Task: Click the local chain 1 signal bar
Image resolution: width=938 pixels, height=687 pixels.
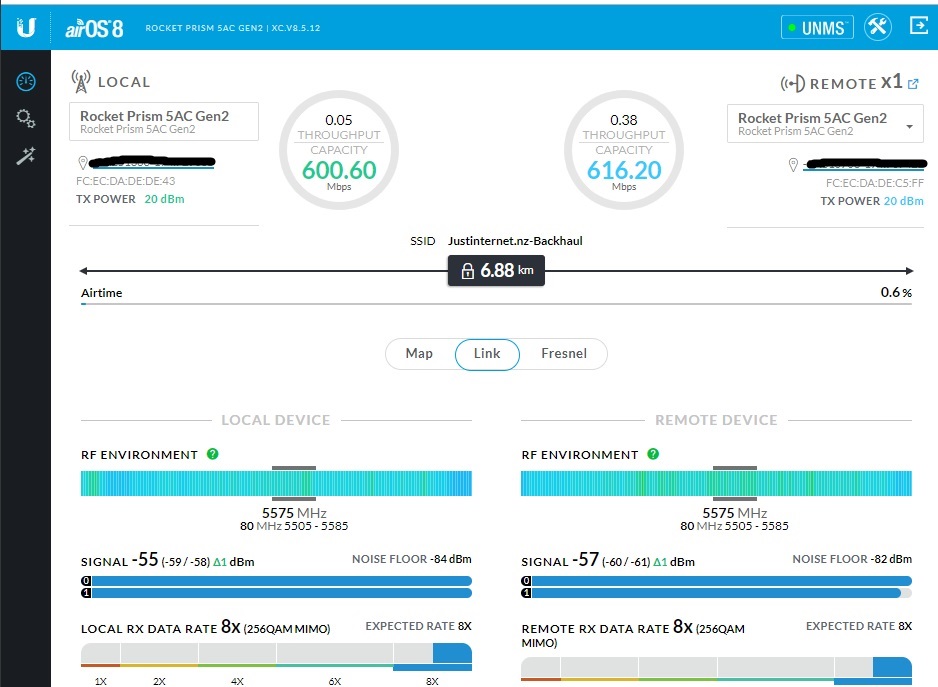Action: [276, 592]
